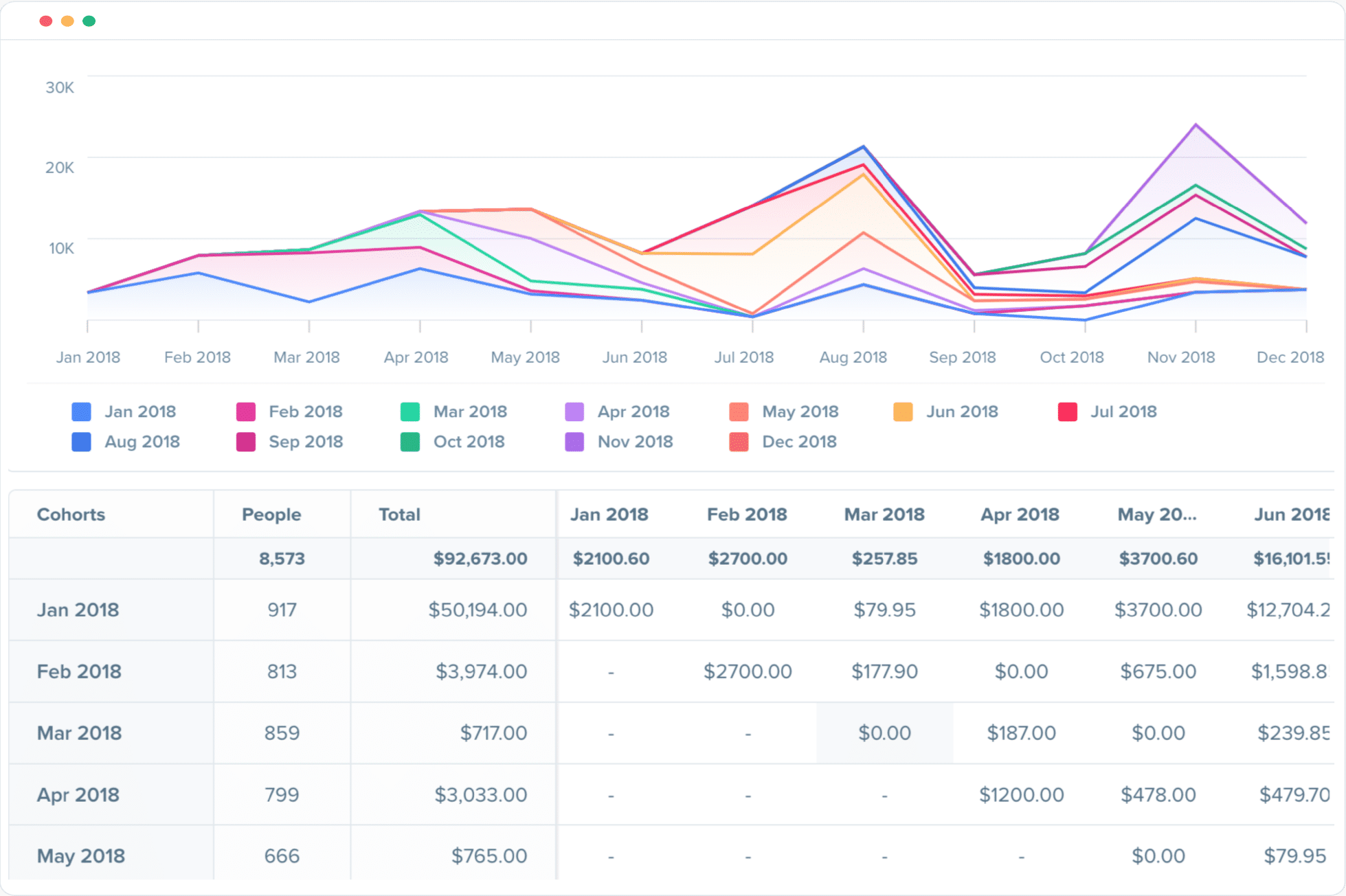Toggle the Aug 2018 series visibility

[82, 442]
